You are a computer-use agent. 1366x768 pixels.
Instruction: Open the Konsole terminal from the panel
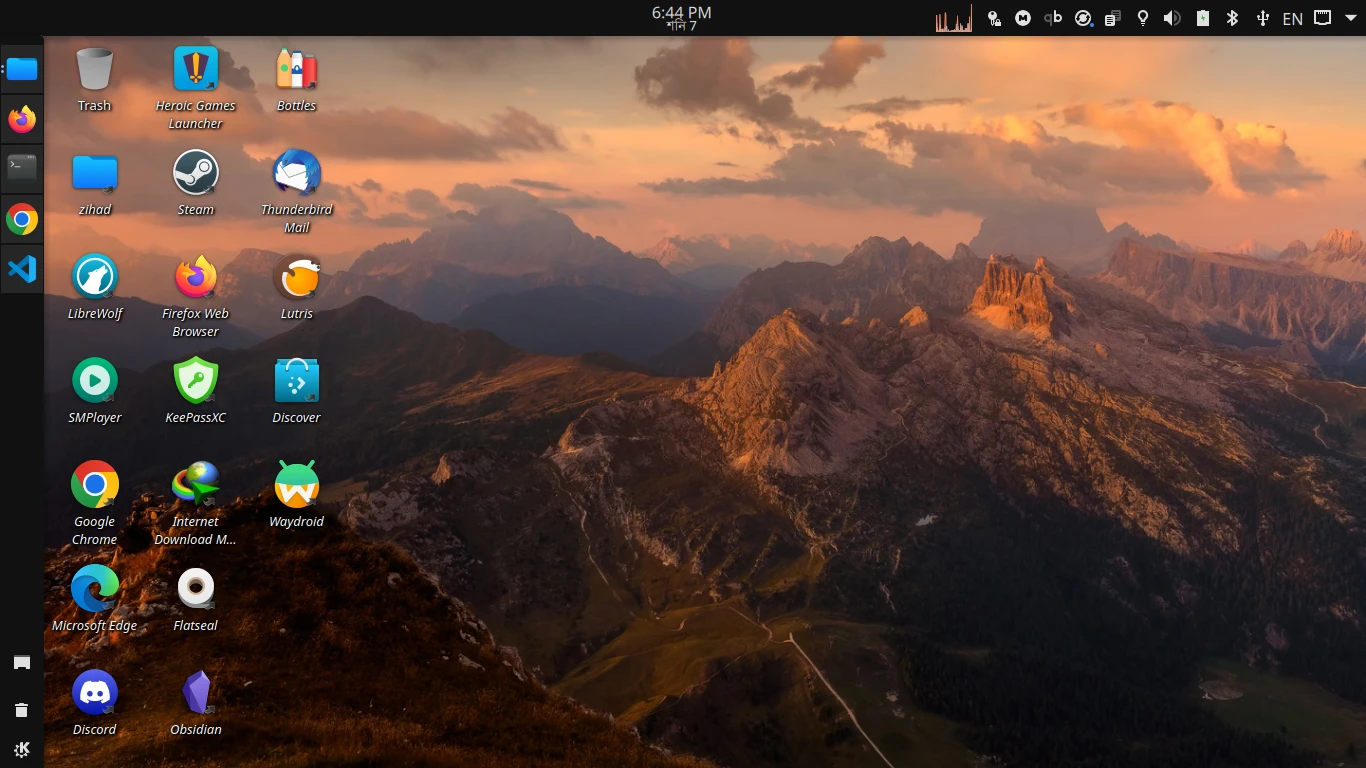click(x=21, y=168)
